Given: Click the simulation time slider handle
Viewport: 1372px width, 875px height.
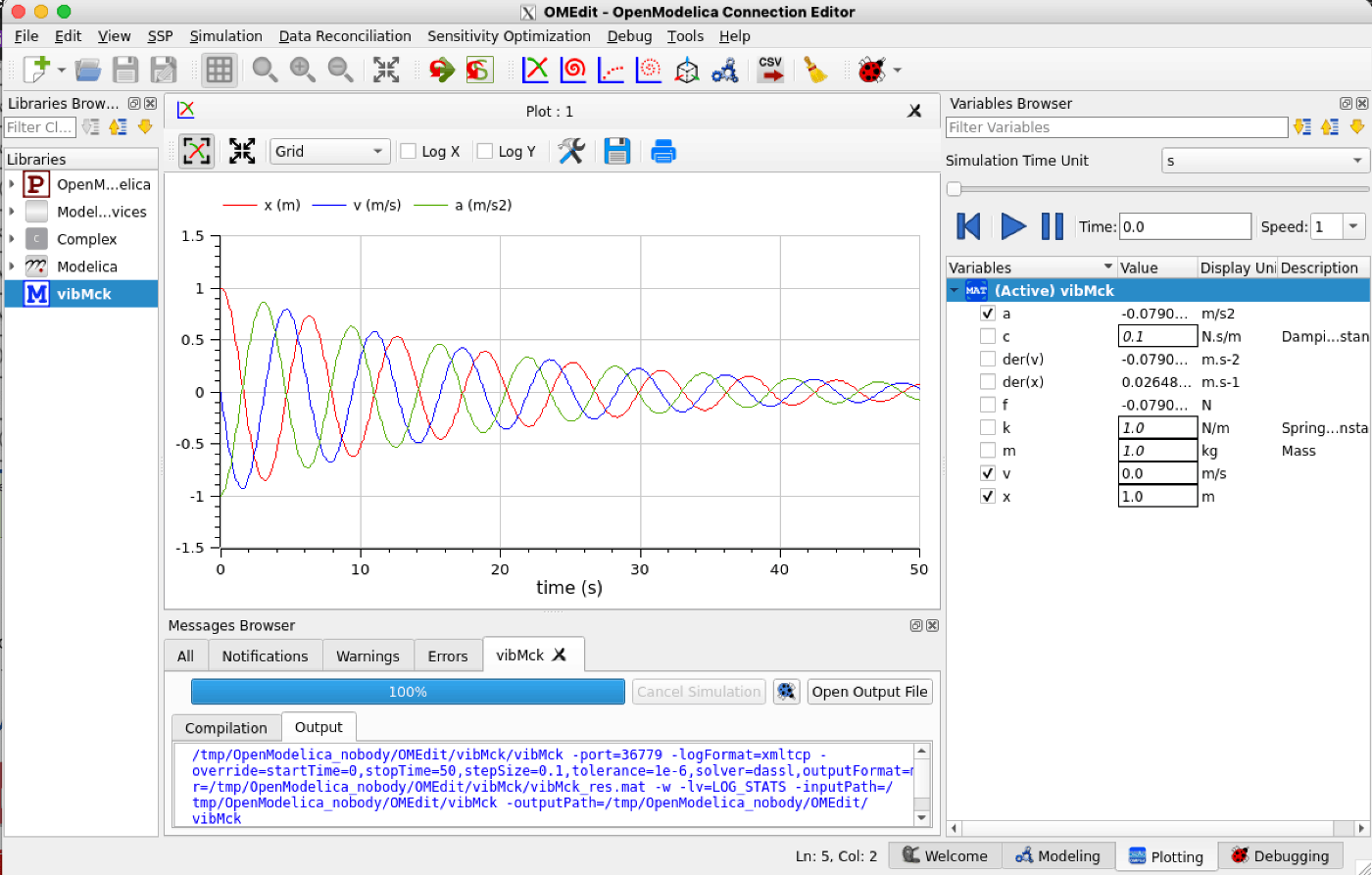Looking at the screenshot, I should click(x=954, y=189).
